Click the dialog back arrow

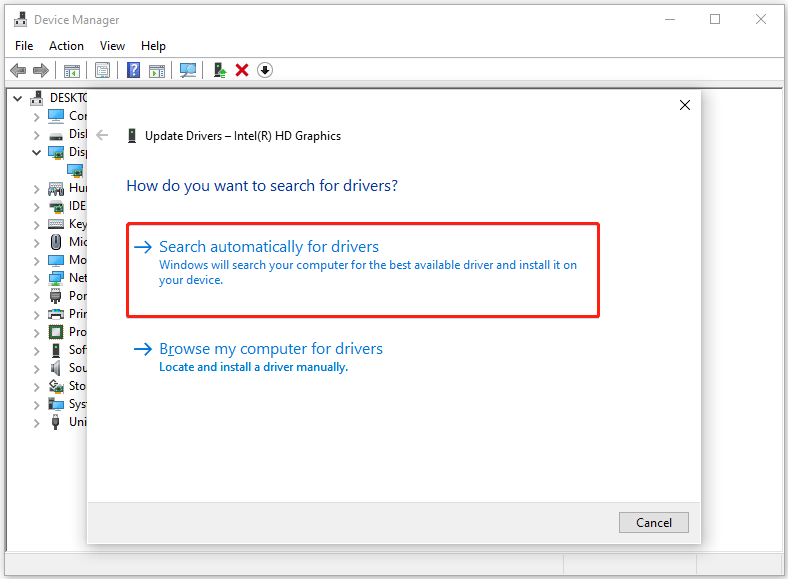(x=103, y=135)
